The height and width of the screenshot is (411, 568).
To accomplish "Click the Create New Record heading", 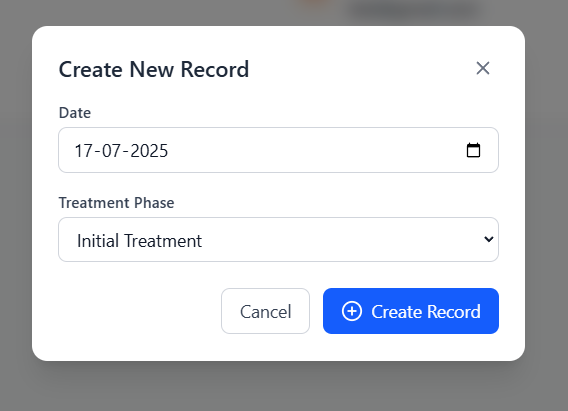I will (154, 69).
